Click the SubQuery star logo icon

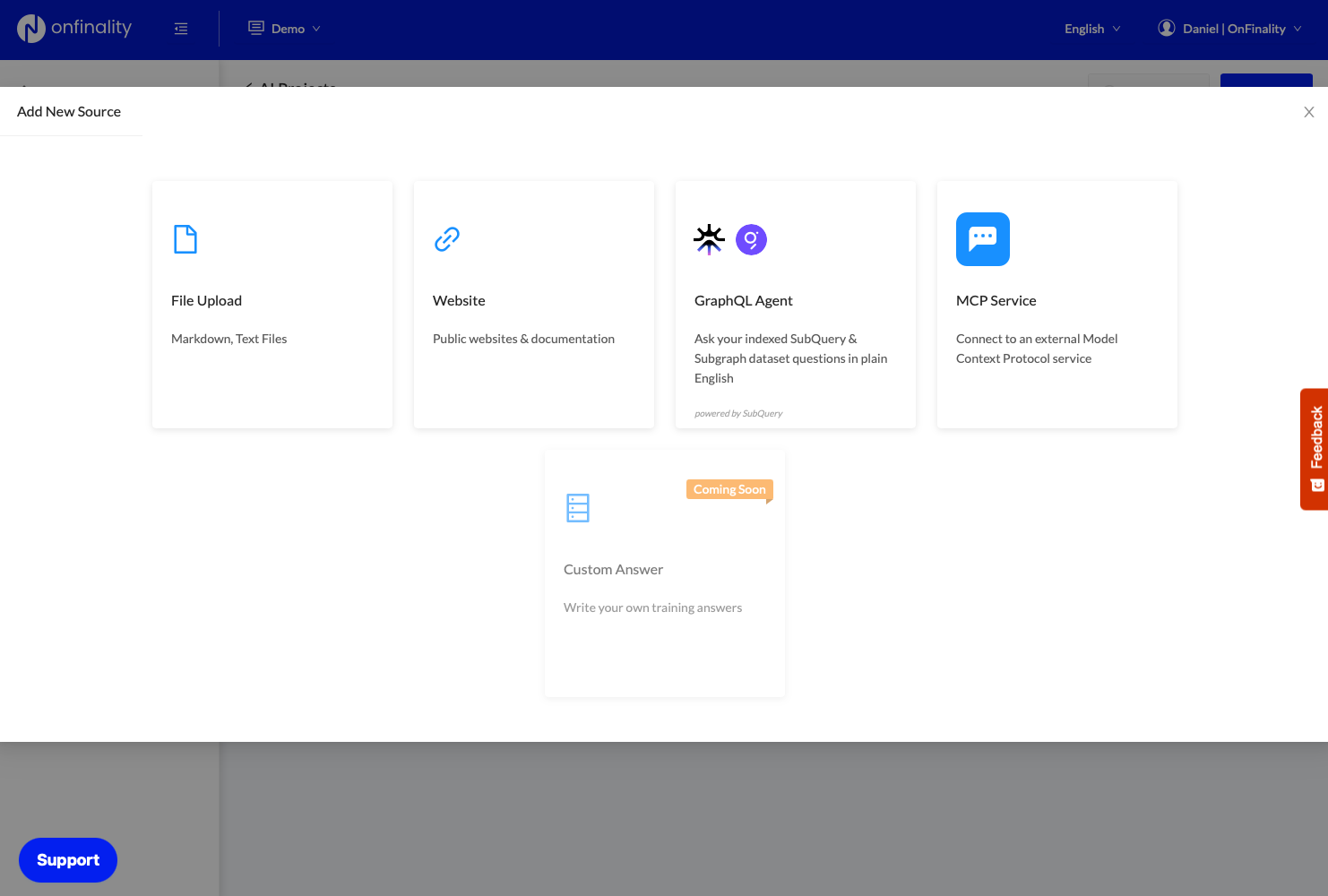(709, 239)
